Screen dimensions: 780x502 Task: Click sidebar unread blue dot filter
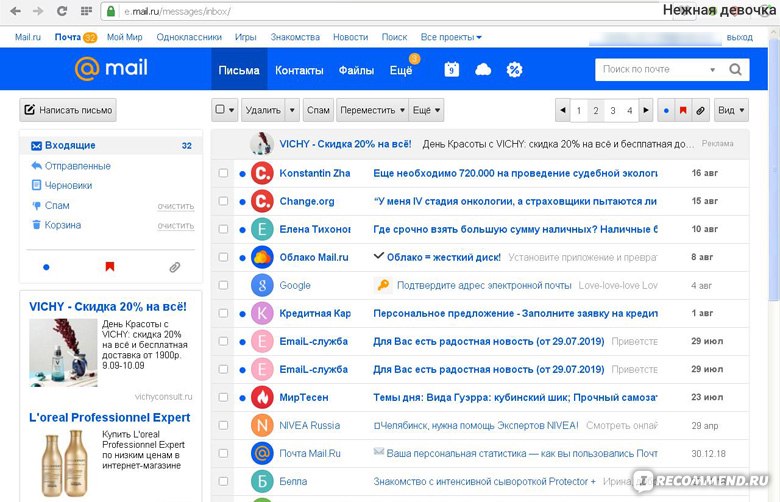click(46, 267)
